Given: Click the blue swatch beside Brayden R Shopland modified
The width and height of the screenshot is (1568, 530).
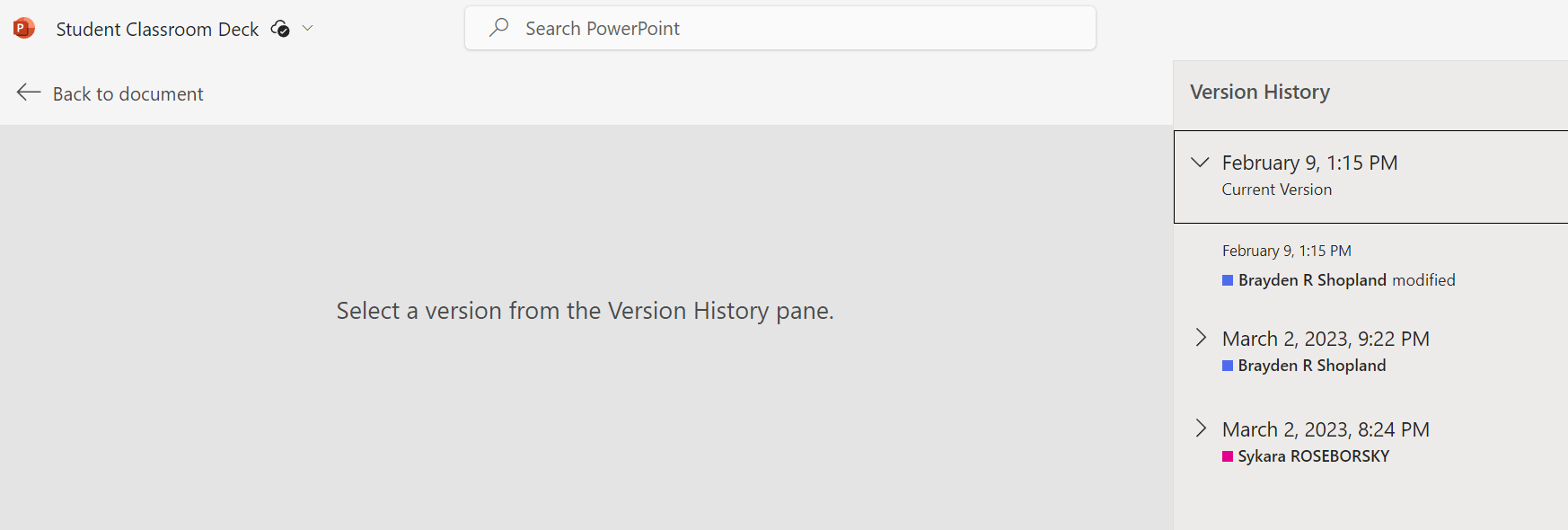Looking at the screenshot, I should pyautogui.click(x=1228, y=280).
